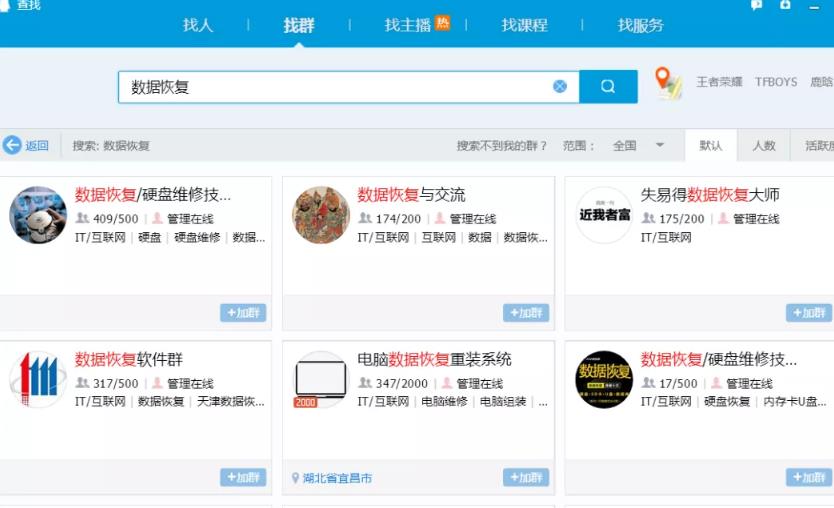This screenshot has height=508, width=834.
Task: Open the feedback chat icon in title bar
Action: (x=757, y=5)
